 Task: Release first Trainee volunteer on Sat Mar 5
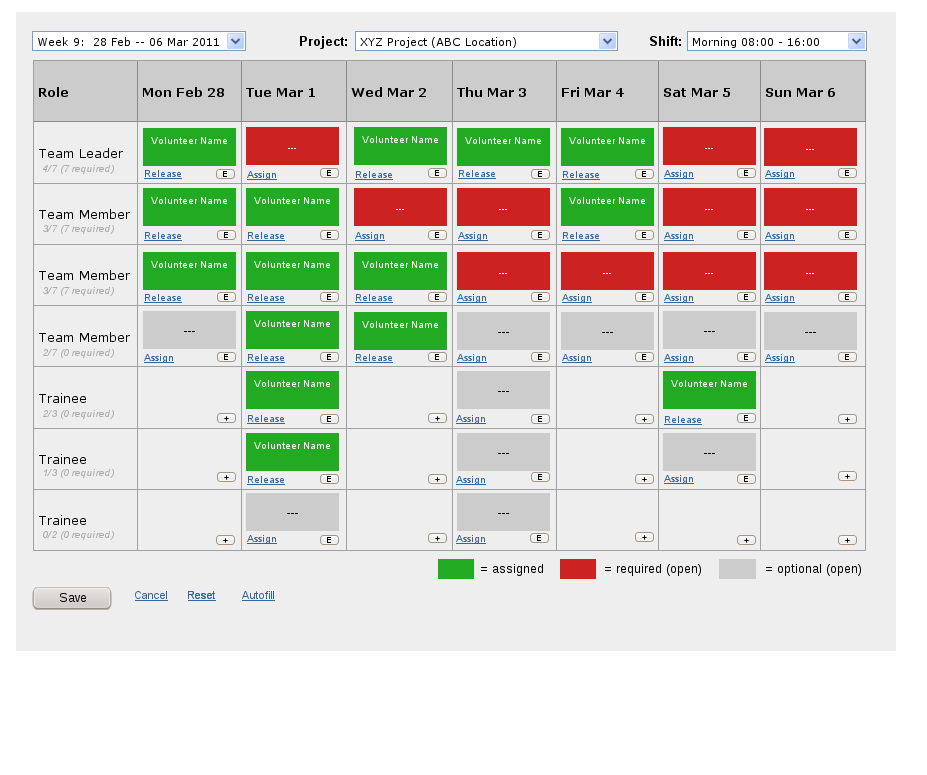tap(683, 420)
